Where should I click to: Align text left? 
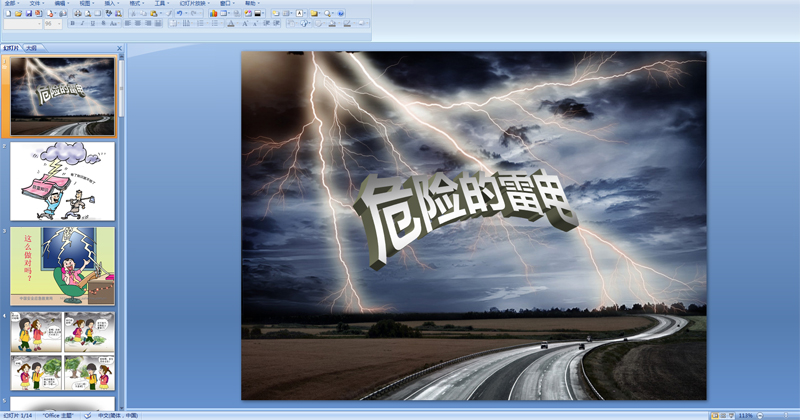(128, 23)
